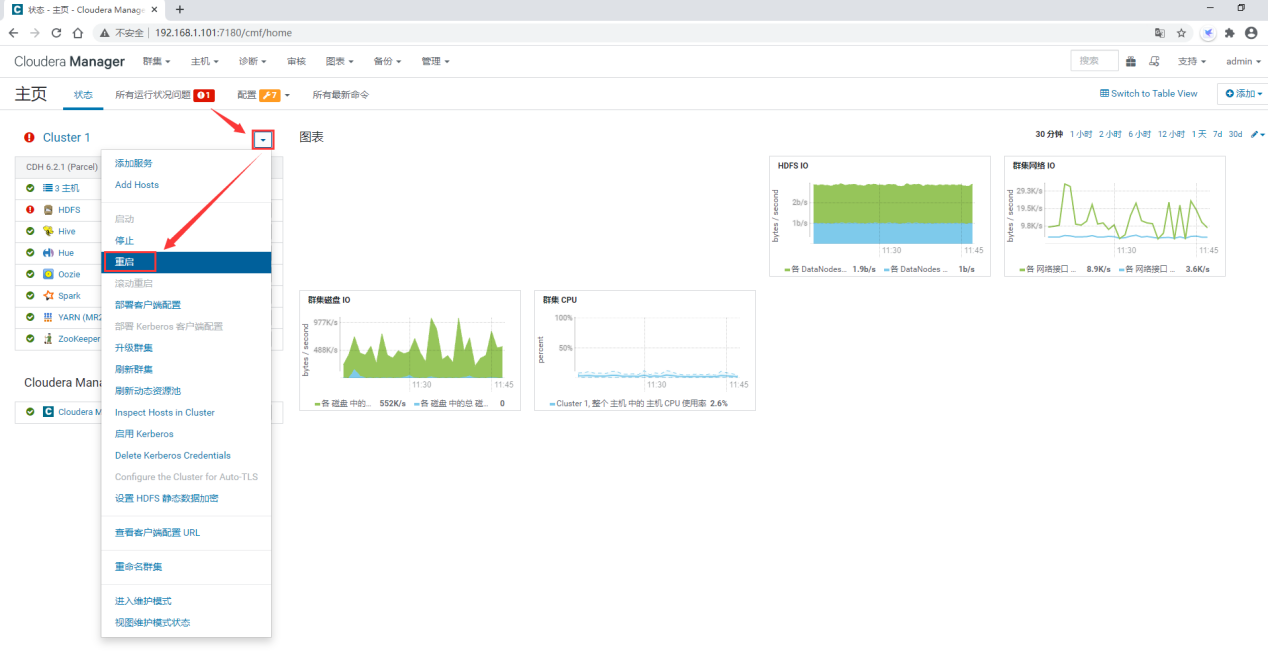Screen dimensions: 1268x652
Task: Open the 诊断 dropdown menu
Action: 252,61
